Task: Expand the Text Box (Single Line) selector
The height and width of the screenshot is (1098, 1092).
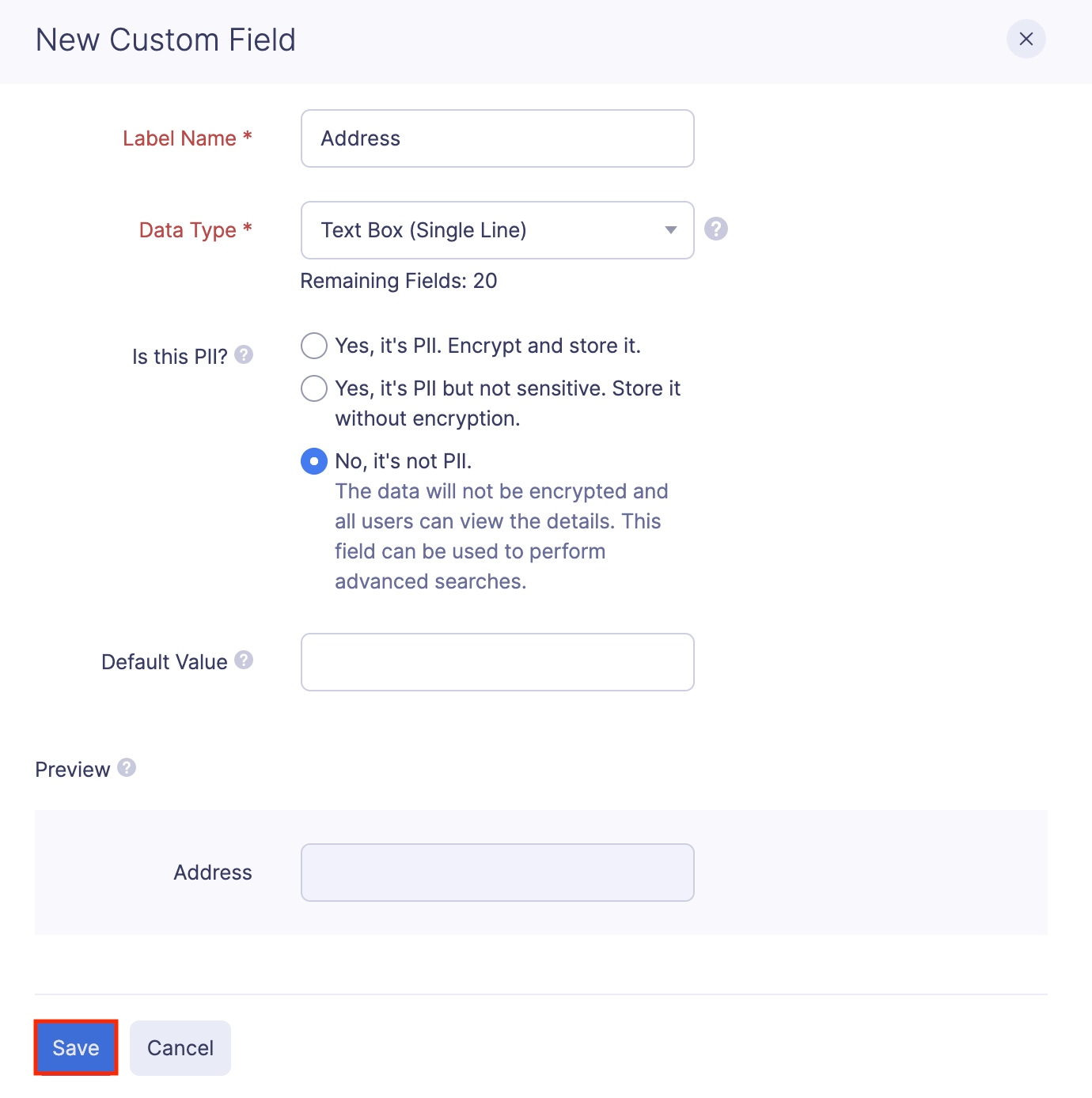Action: click(x=497, y=230)
